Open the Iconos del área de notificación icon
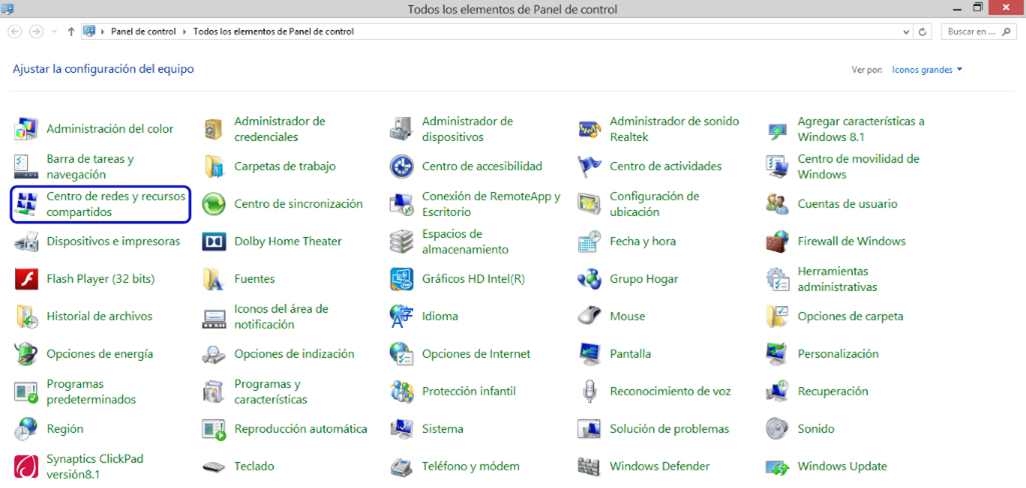Viewport: 1026px width, 488px height. pos(213,317)
